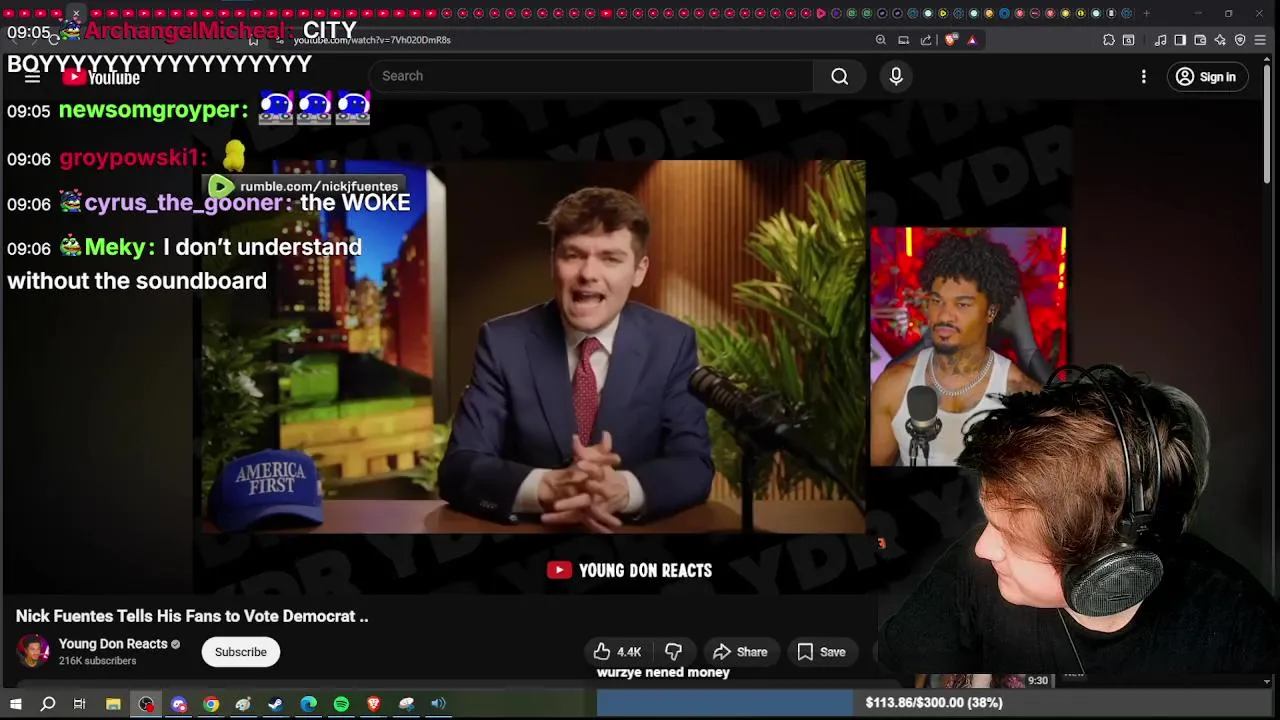Open Brave Rewards triangle icon

point(972,40)
